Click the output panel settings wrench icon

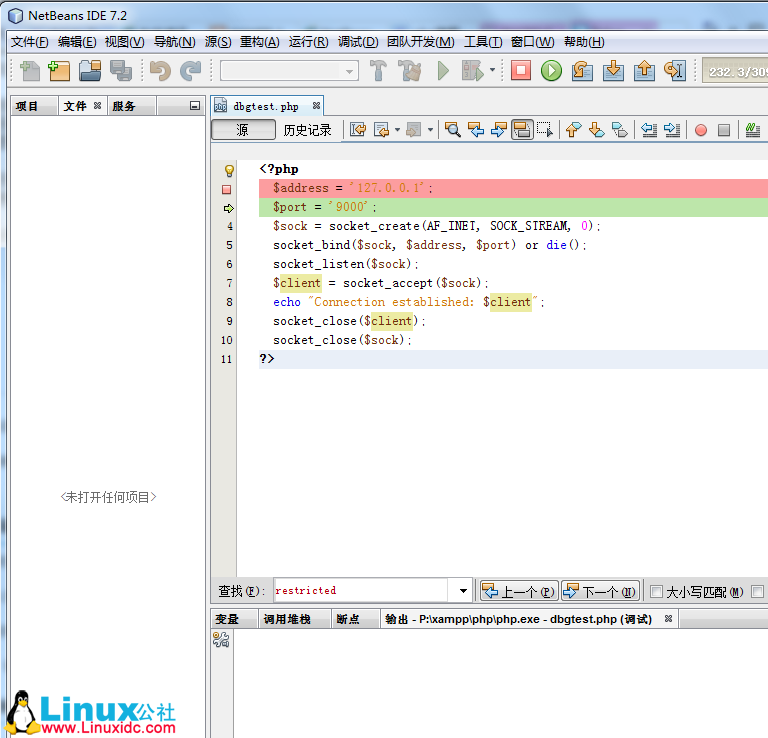tap(221, 640)
